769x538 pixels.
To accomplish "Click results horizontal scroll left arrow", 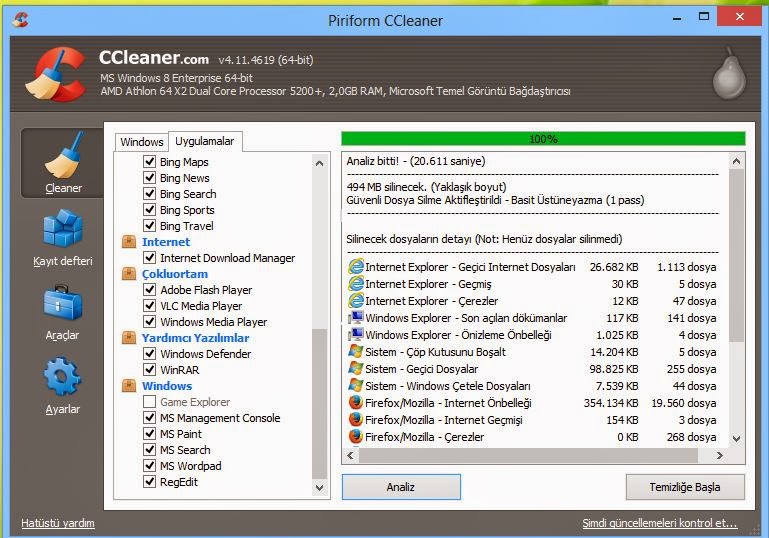I will (350, 456).
